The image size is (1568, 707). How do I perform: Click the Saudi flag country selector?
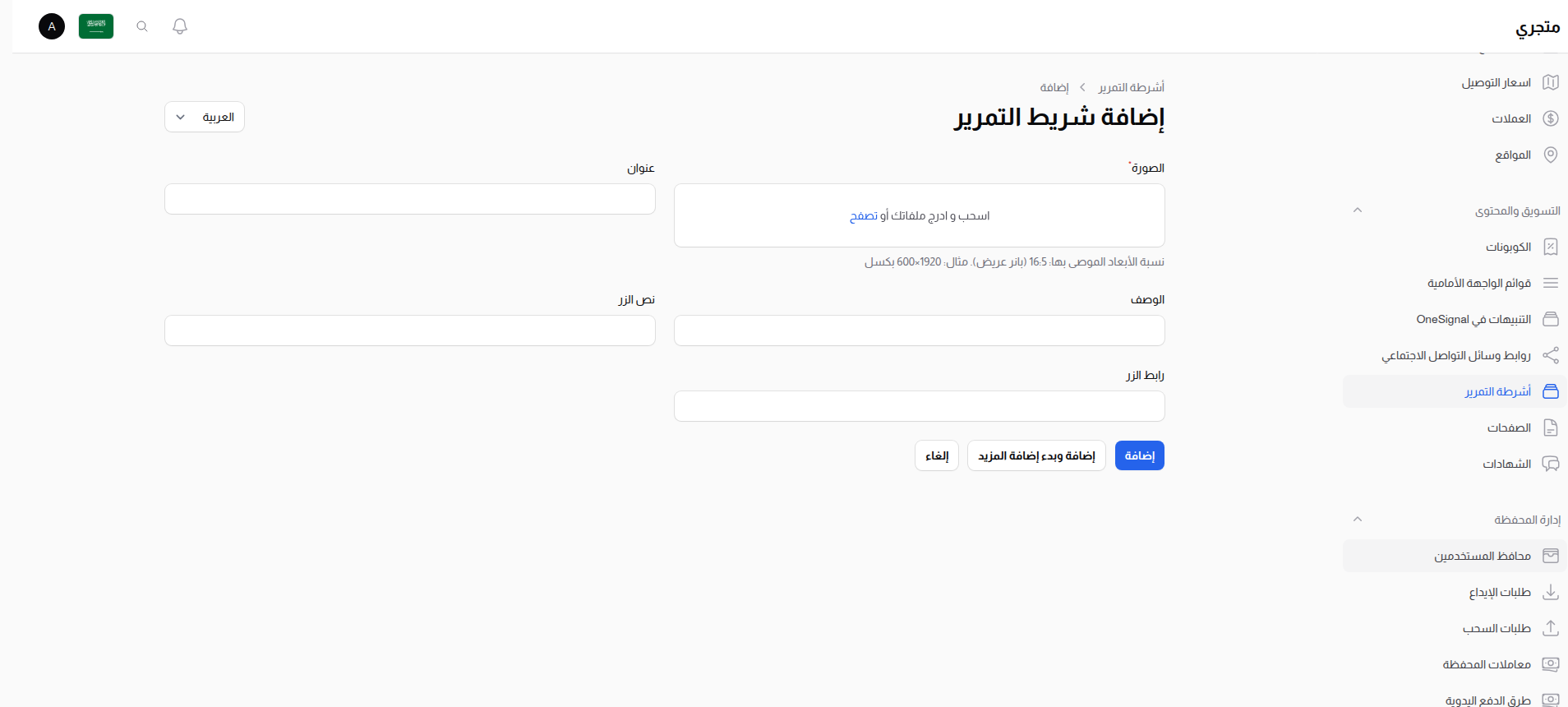96,26
